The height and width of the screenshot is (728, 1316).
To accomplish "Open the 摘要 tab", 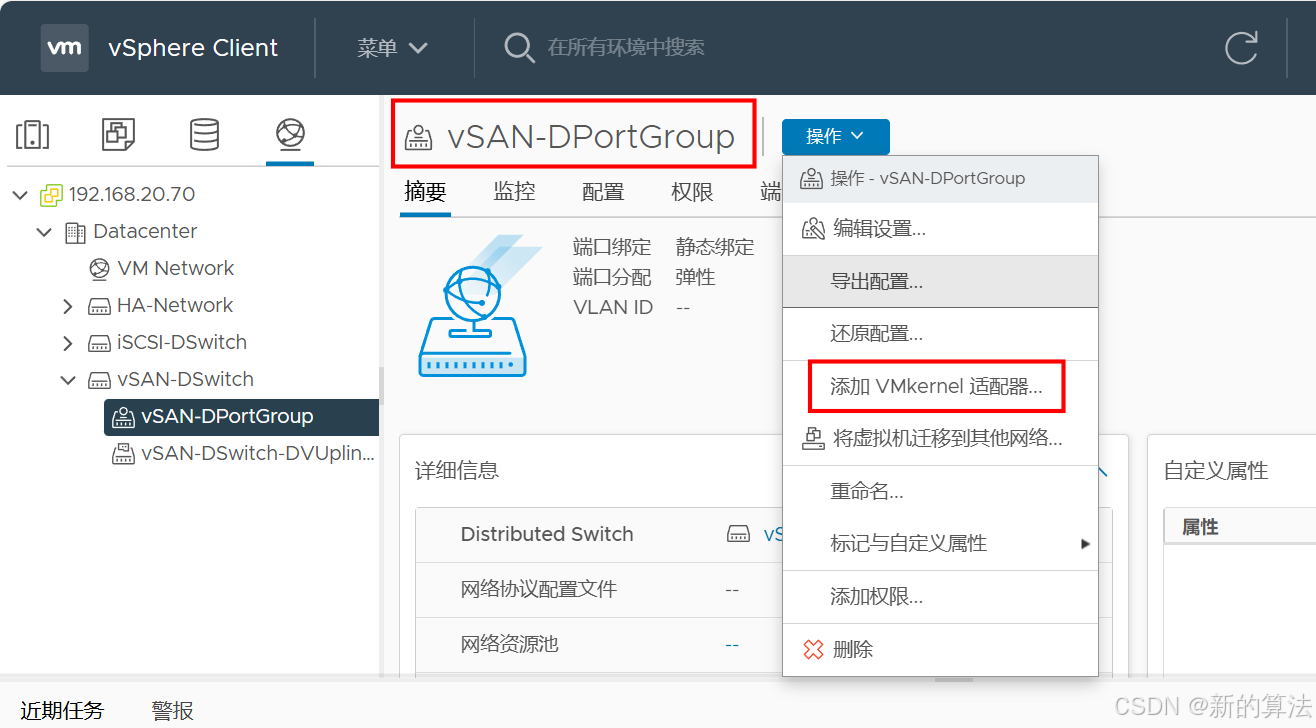I will tap(425, 192).
